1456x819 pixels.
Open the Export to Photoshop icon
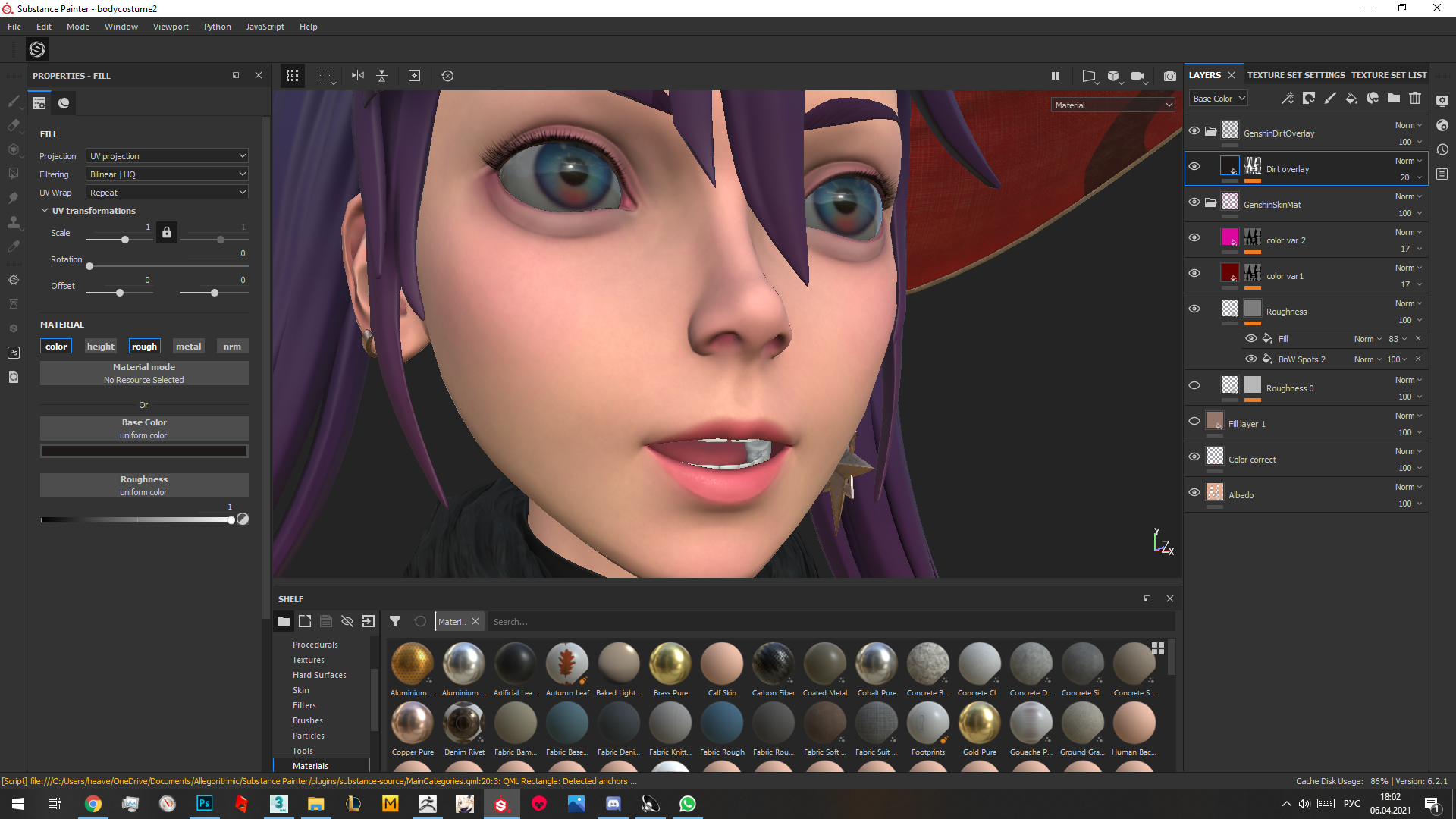[x=14, y=353]
